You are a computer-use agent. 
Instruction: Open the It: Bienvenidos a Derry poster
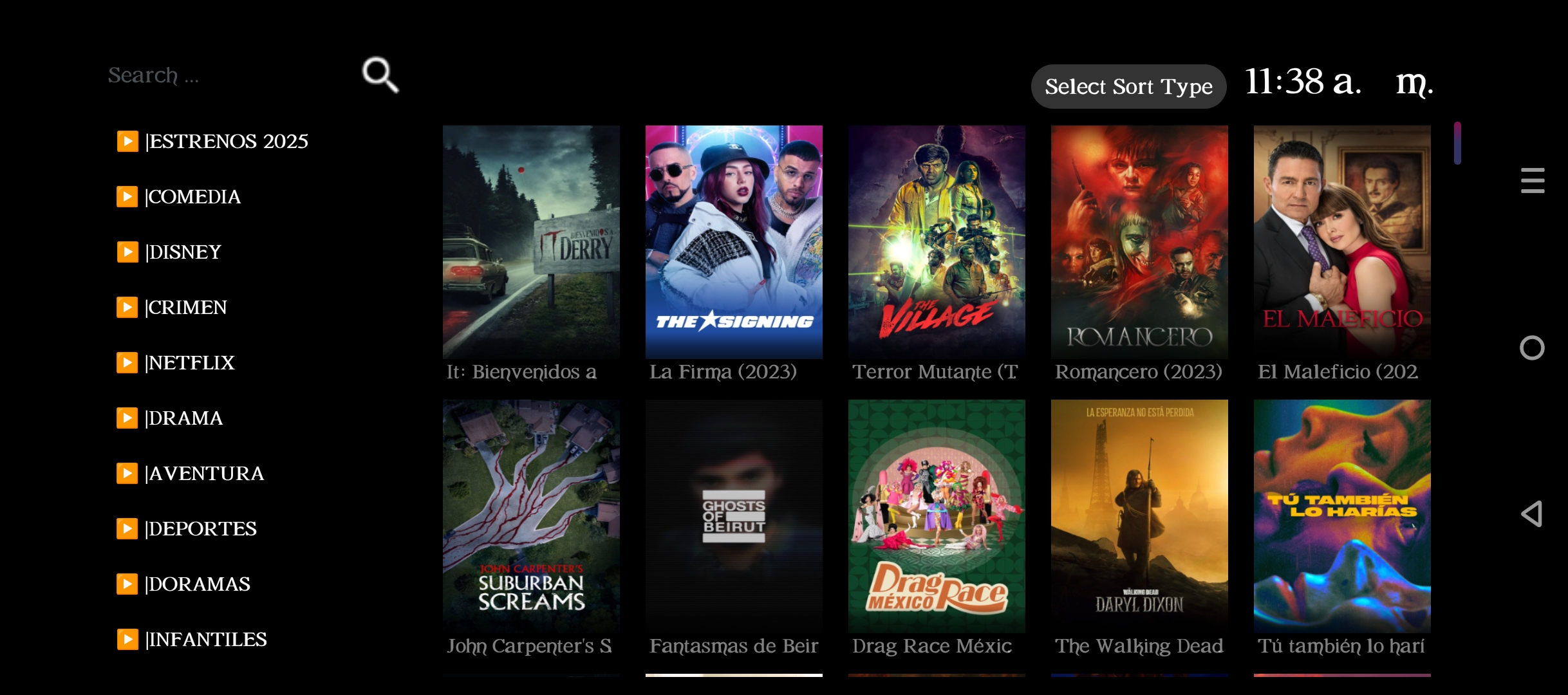531,242
